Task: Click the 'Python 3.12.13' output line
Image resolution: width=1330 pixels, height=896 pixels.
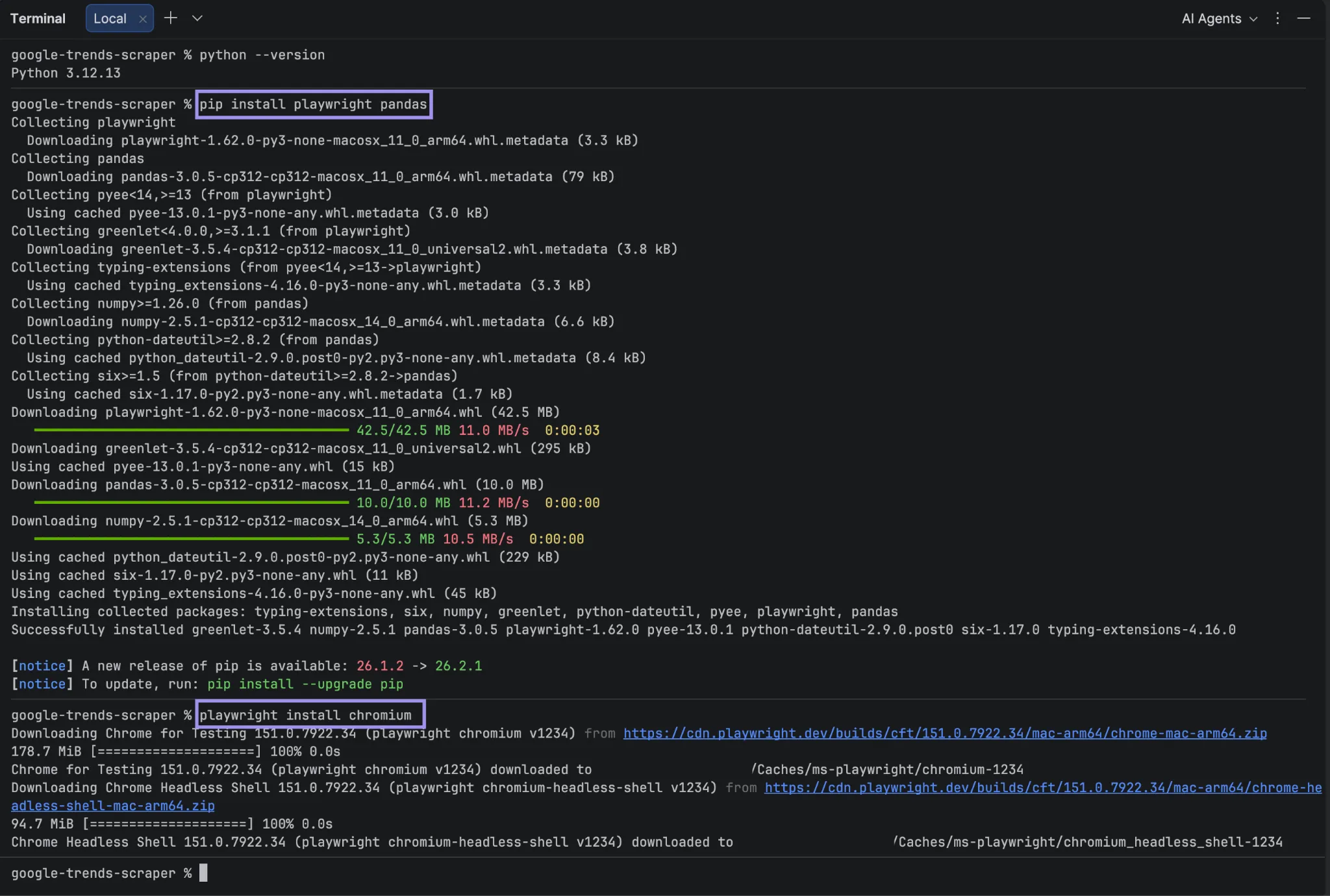Action: click(x=66, y=73)
